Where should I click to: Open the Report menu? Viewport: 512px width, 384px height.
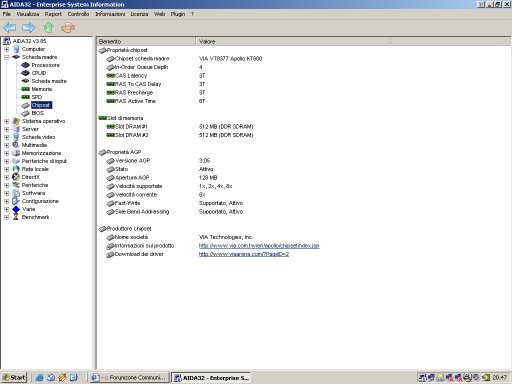coord(53,14)
